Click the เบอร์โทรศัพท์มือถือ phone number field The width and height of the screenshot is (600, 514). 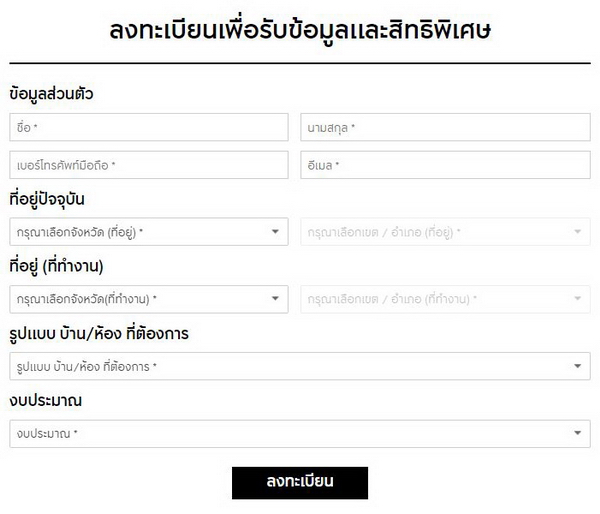(148, 164)
